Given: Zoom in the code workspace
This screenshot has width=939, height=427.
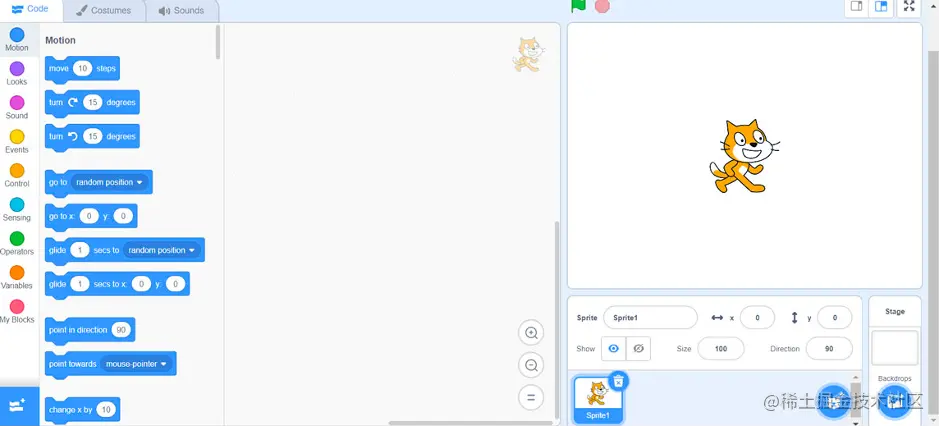Looking at the screenshot, I should [x=531, y=333].
